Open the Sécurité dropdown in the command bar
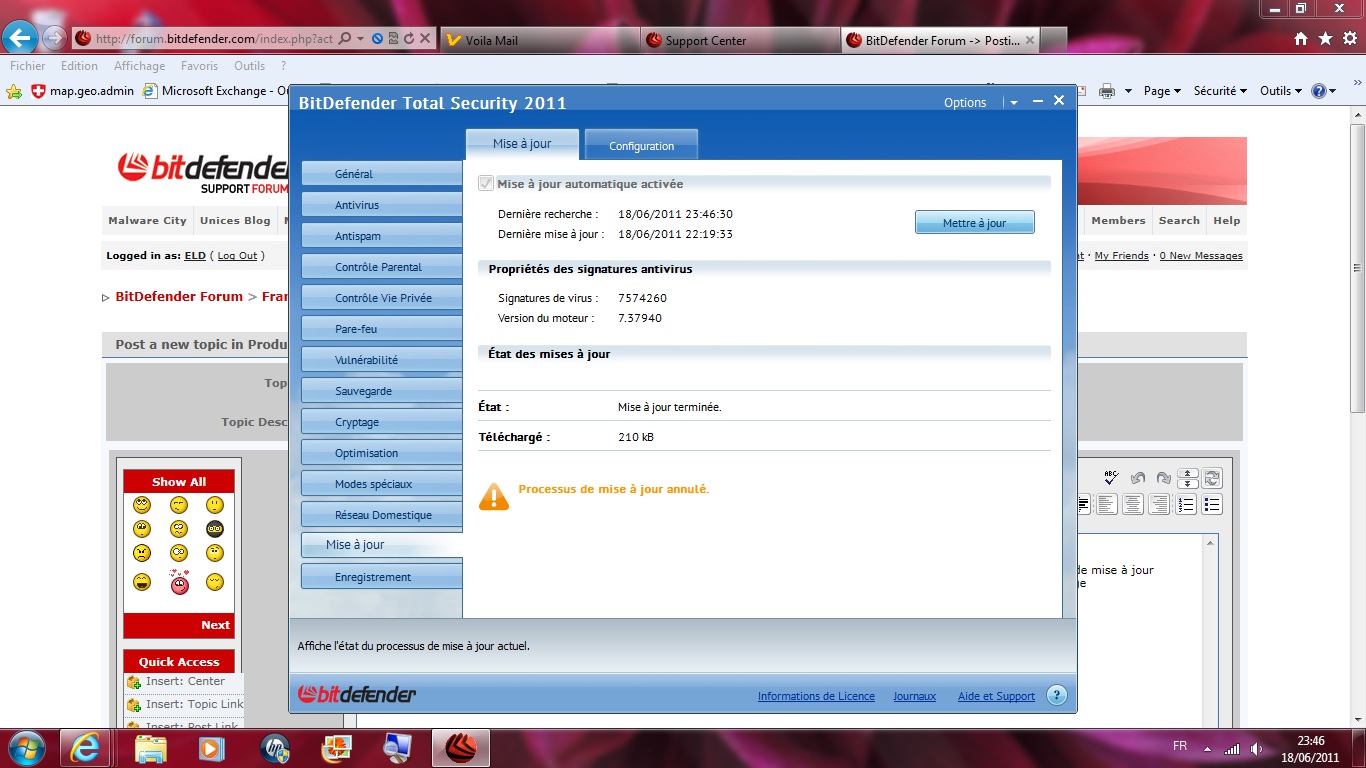The height and width of the screenshot is (768, 1366). coord(1220,91)
